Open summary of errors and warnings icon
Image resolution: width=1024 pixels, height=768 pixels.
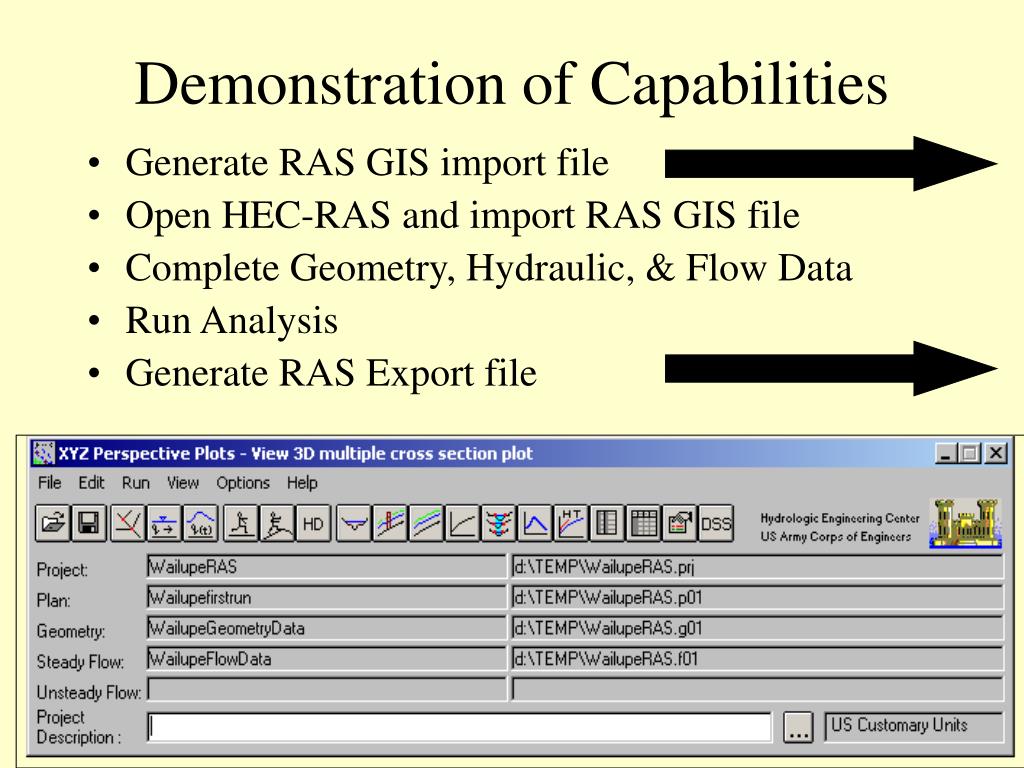680,523
